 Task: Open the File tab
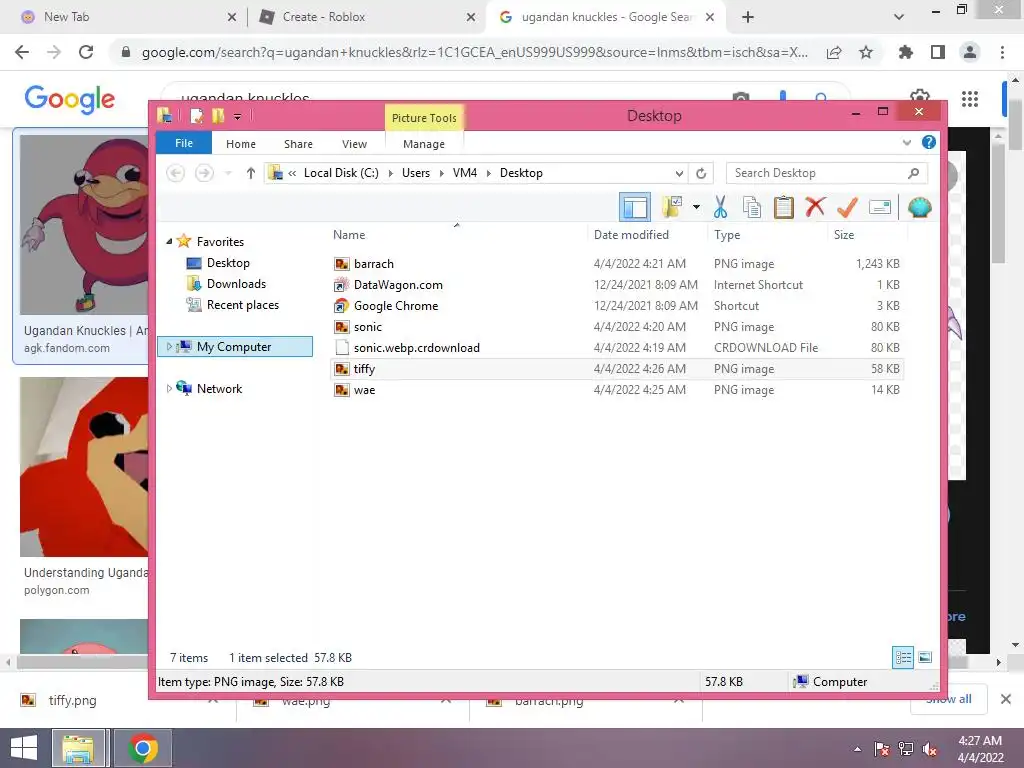(184, 143)
